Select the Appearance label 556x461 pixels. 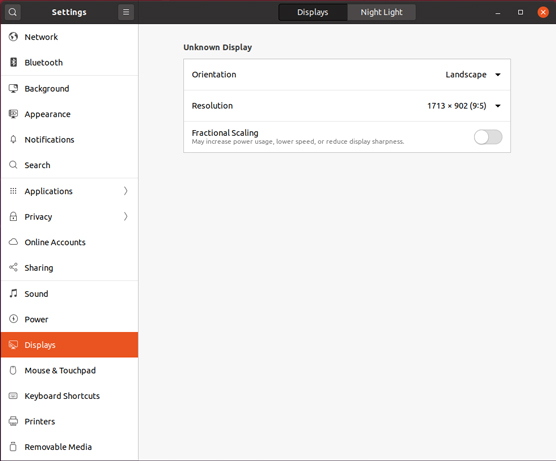click(48, 114)
